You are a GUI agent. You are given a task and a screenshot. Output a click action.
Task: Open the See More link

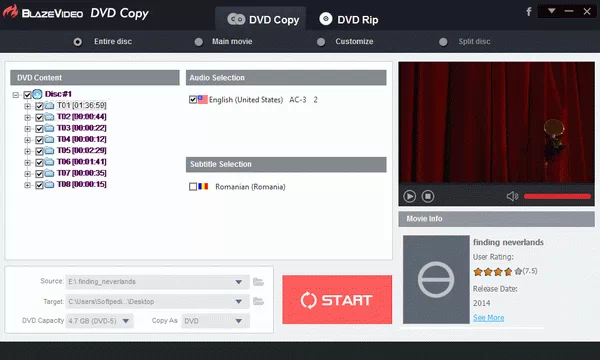pos(488,318)
